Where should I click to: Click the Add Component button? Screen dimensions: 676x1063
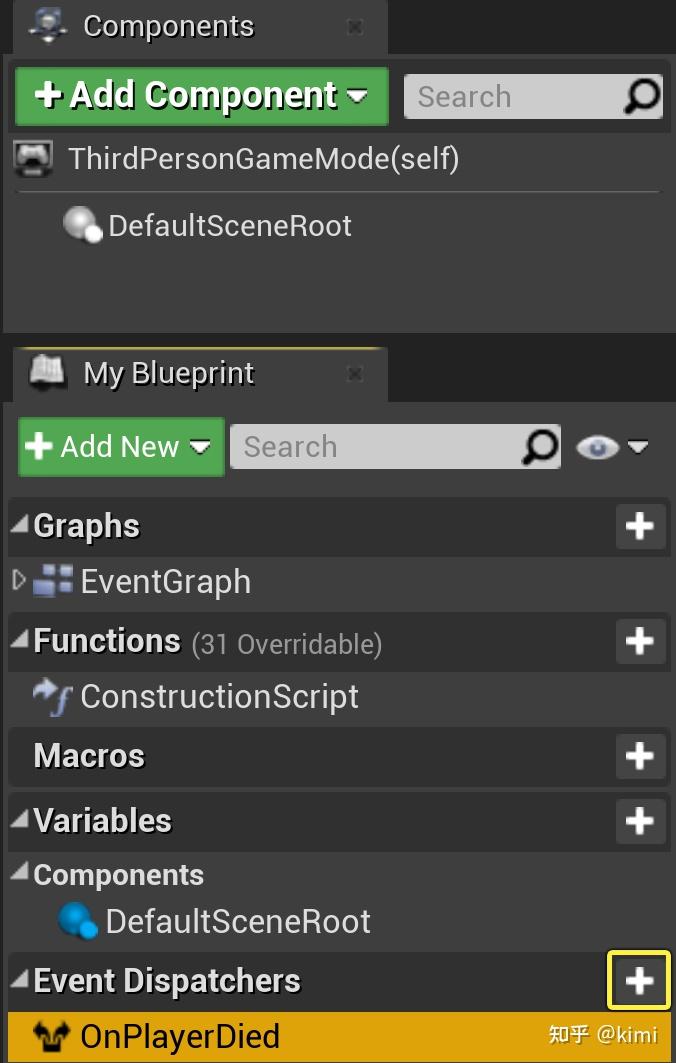(201, 96)
